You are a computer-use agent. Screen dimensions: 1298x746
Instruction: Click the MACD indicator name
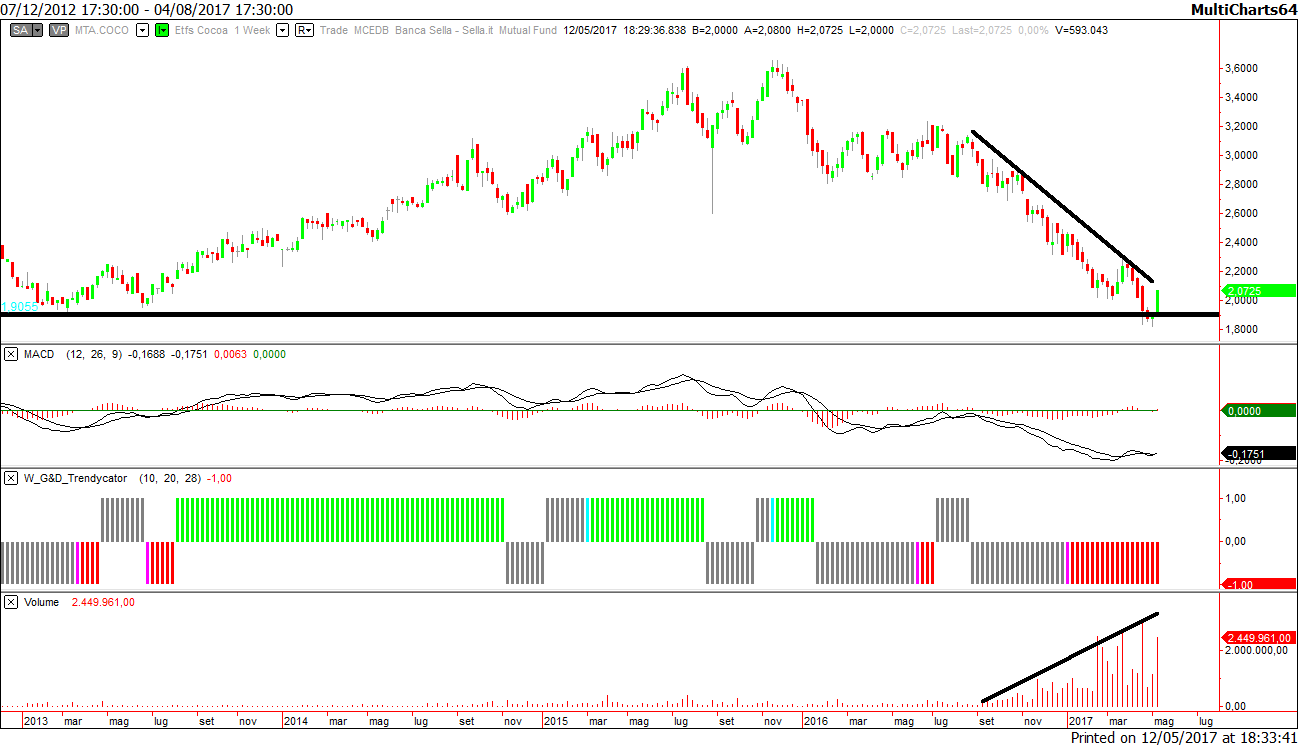point(40,354)
